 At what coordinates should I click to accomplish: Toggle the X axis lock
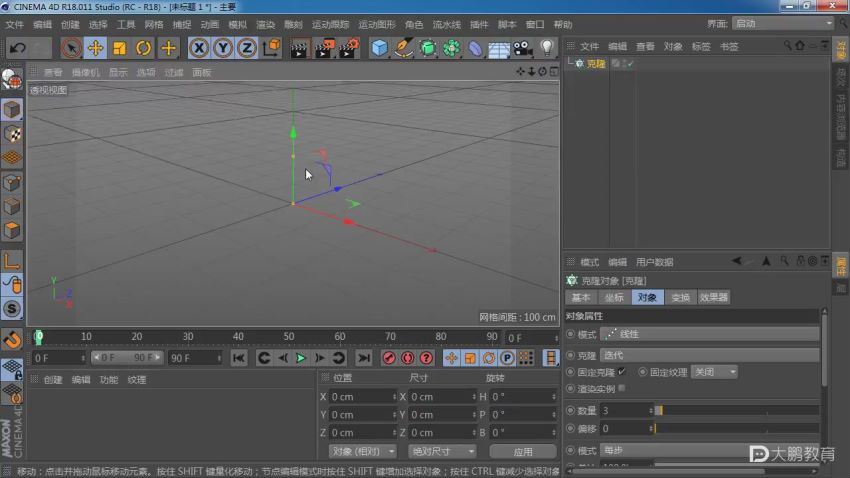point(199,48)
